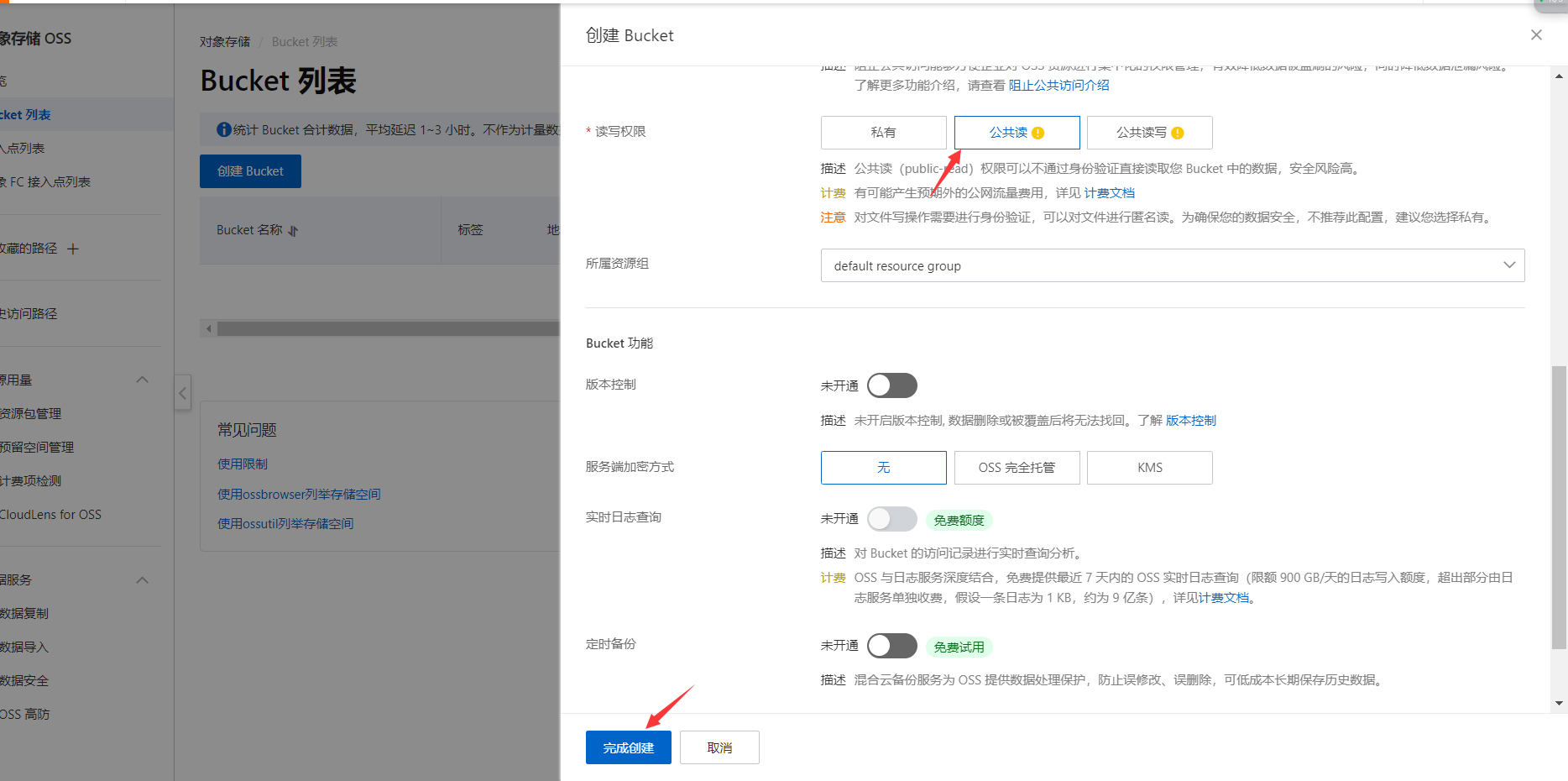Collapse the sidebar with arrow handle
Image resolution: width=1568 pixels, height=781 pixels.
point(182,393)
